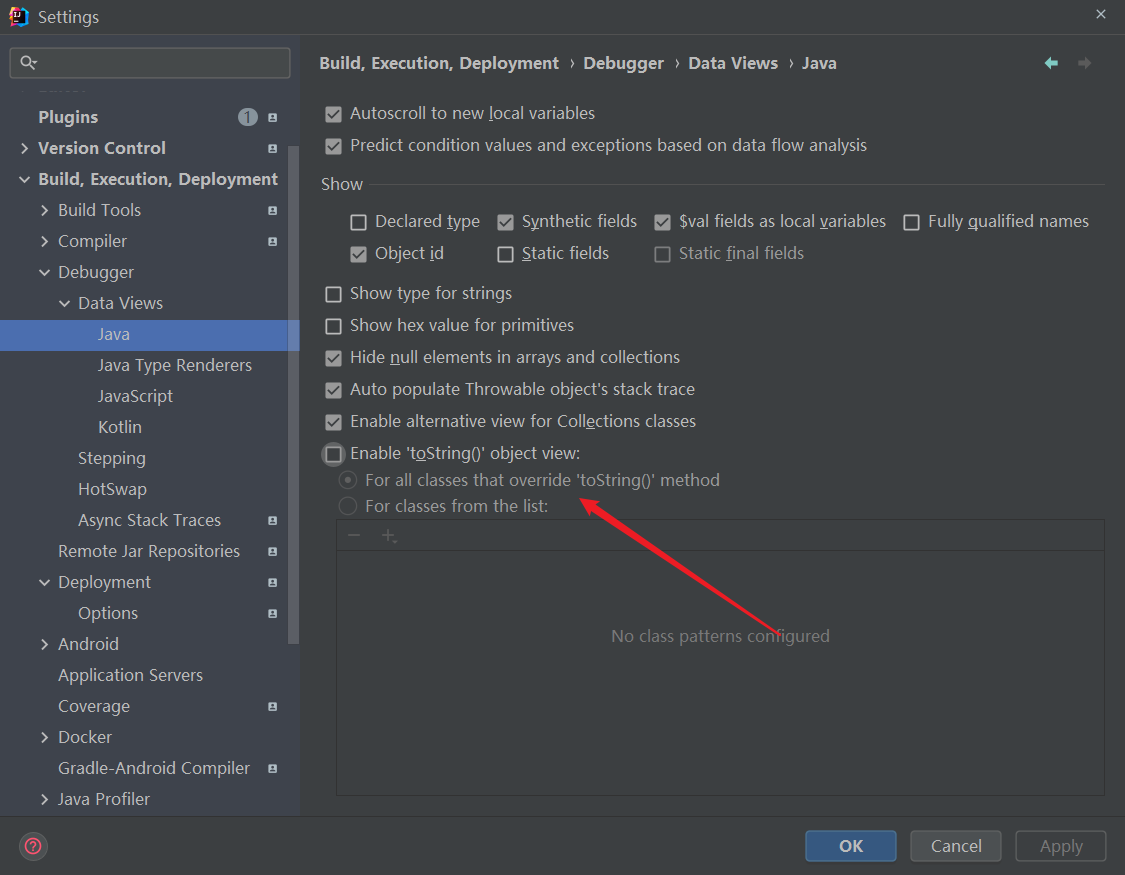The image size is (1125, 875).
Task: Click inside the settings search field
Action: [x=150, y=62]
